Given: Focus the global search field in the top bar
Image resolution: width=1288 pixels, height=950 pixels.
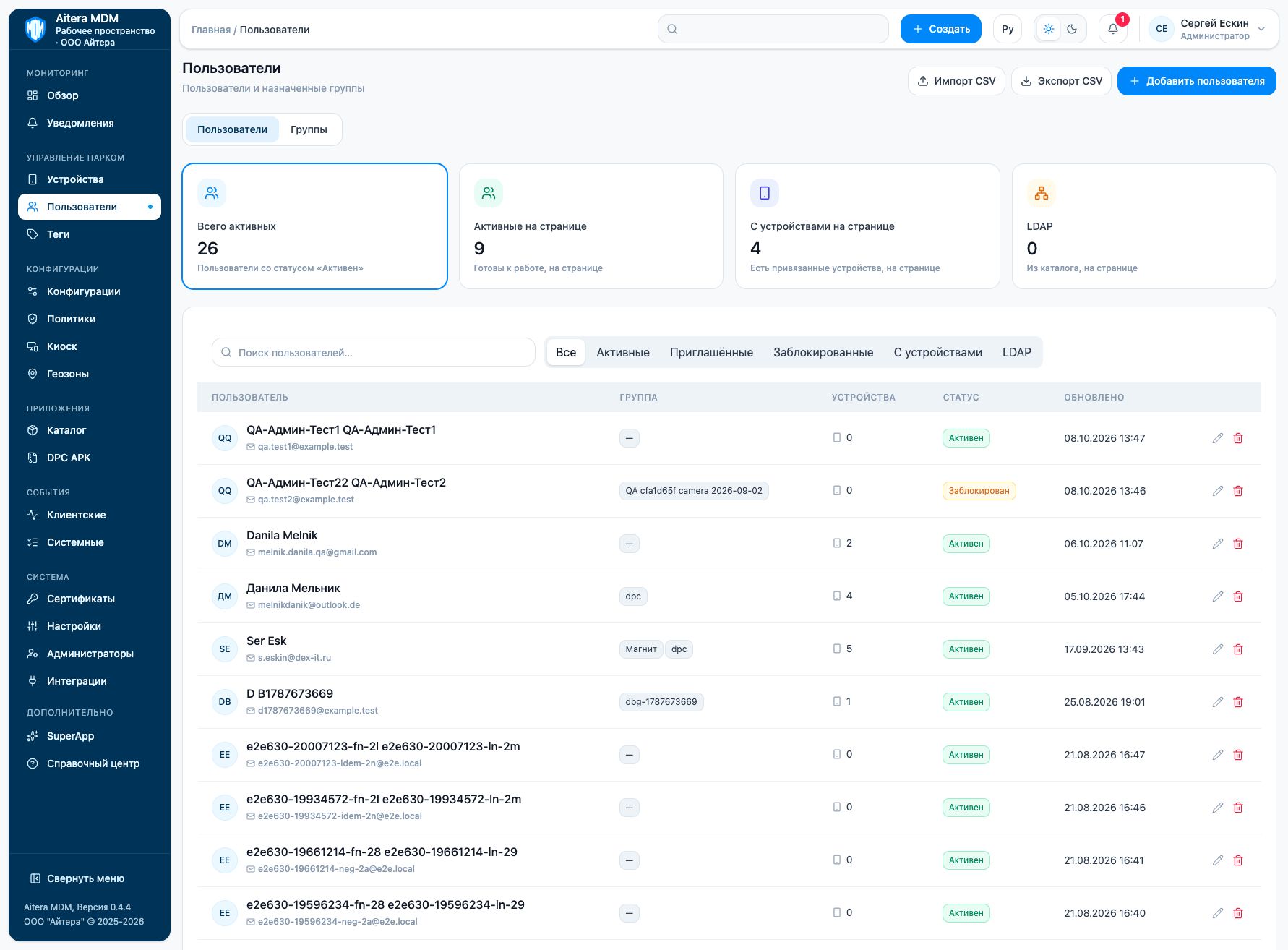Looking at the screenshot, I should click(773, 29).
